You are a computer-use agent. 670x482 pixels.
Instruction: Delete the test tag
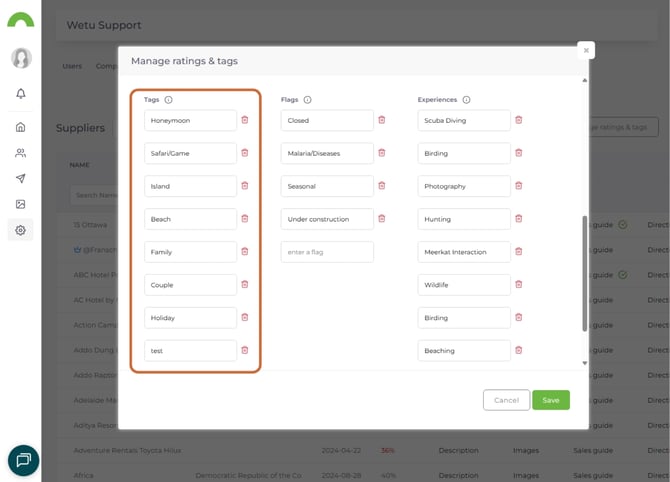(245, 350)
